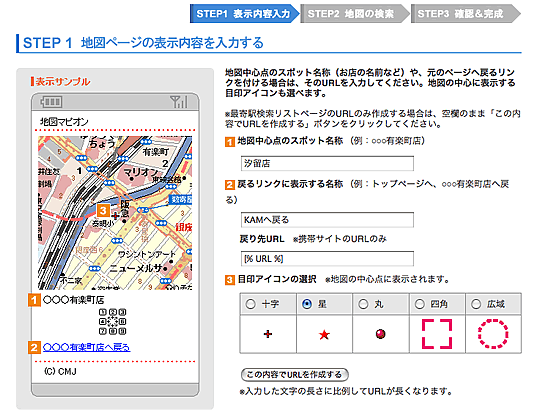Open STEP2 地図の検索 tab
The image size is (540, 418).
[355, 14]
